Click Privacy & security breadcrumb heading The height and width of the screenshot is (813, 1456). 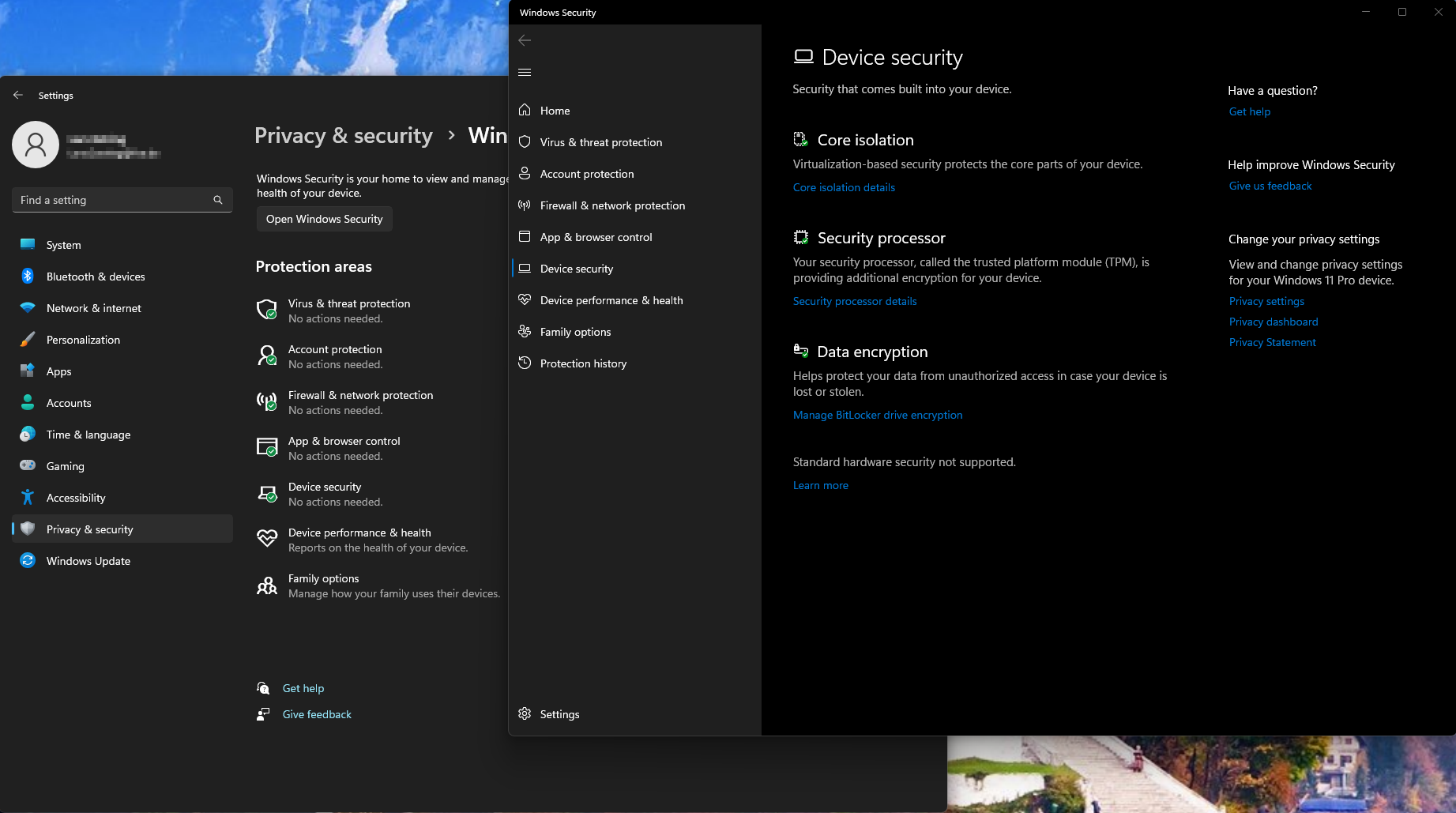[344, 136]
